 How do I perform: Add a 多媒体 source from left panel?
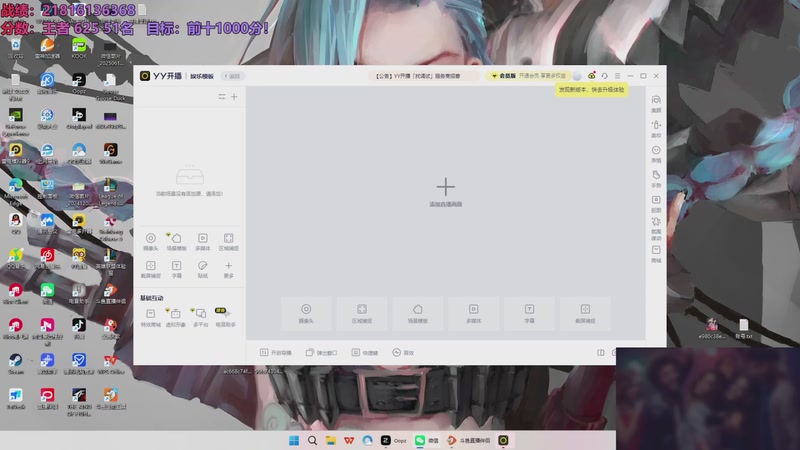click(203, 241)
